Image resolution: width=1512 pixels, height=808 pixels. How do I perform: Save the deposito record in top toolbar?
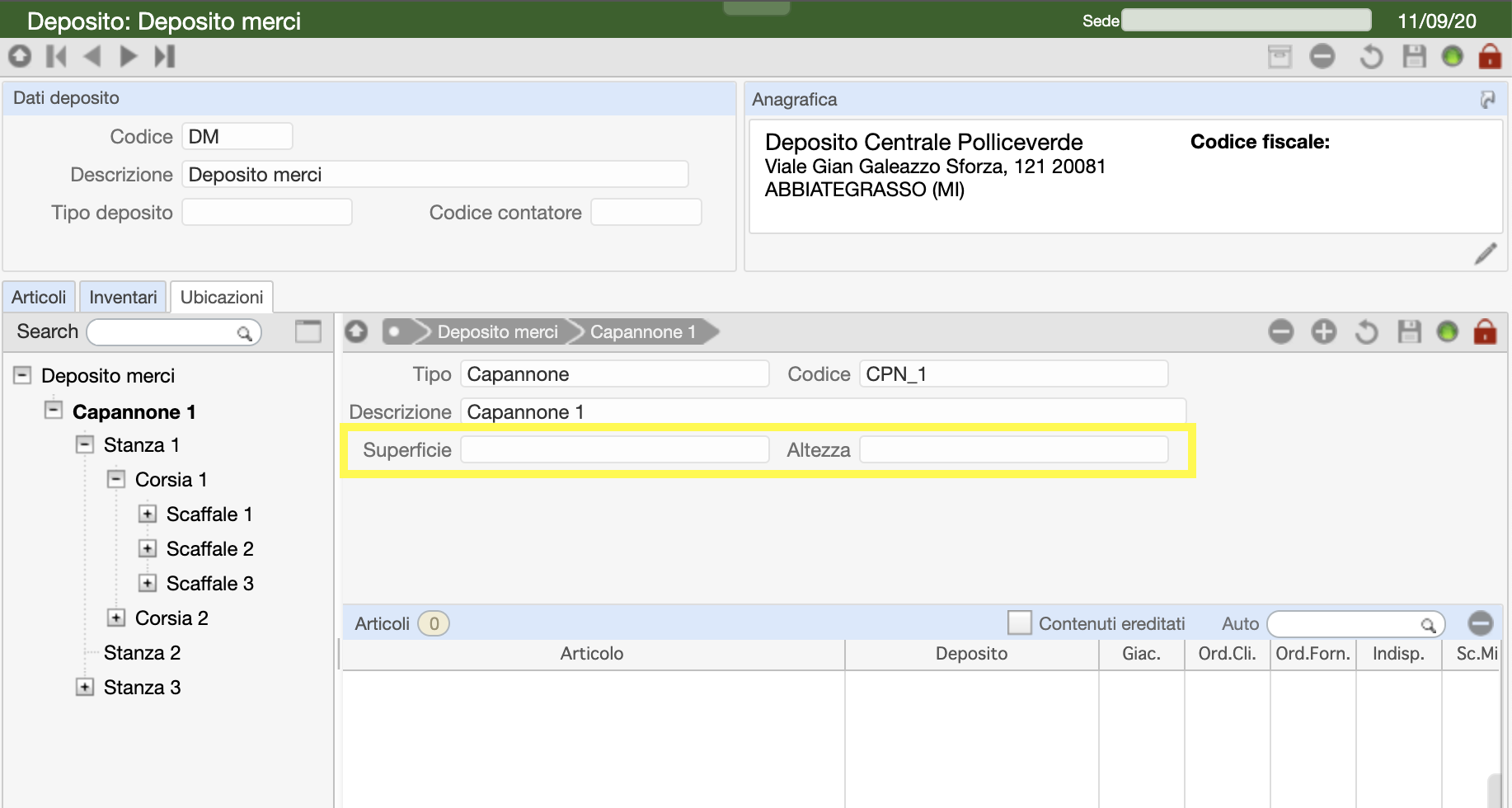1414,56
